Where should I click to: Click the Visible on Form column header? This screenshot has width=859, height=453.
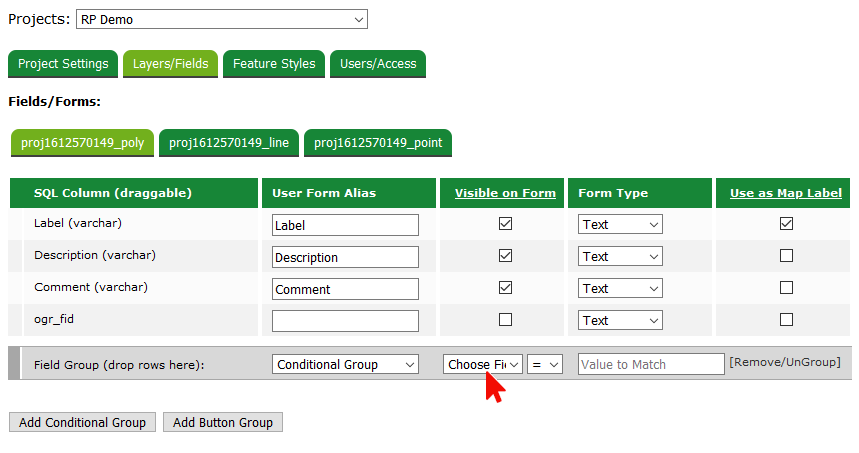pos(505,193)
